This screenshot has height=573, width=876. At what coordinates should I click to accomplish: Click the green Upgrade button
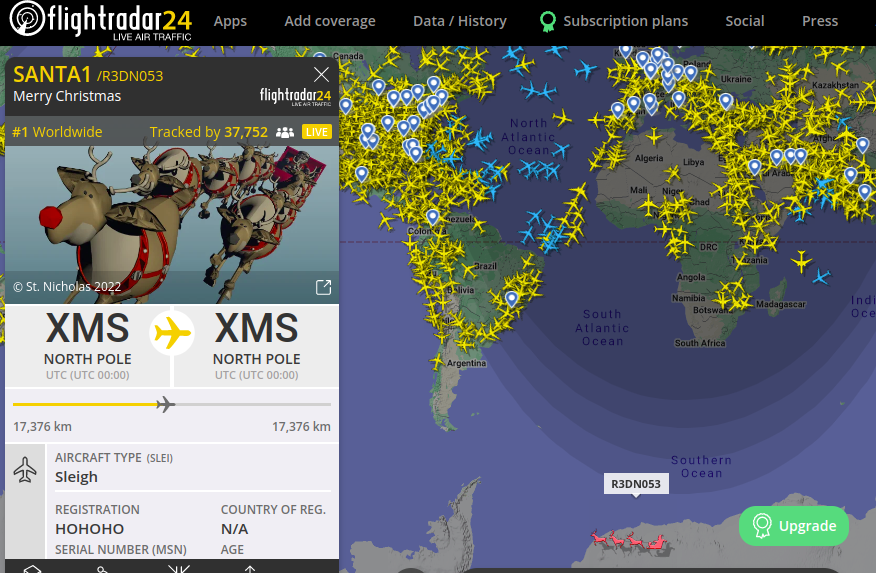pos(794,526)
